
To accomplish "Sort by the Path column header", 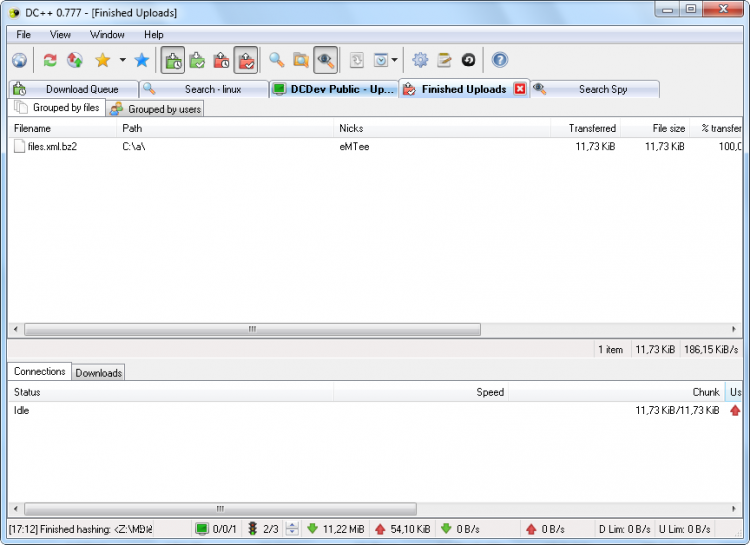I will [x=225, y=128].
